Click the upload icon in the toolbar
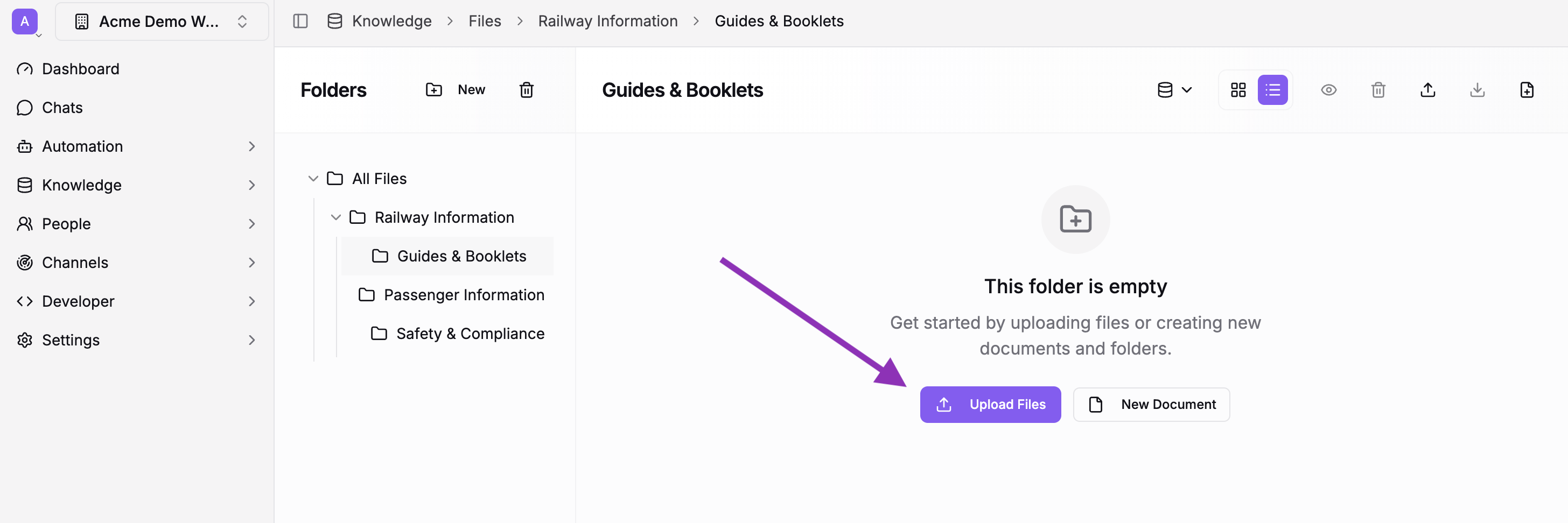The width and height of the screenshot is (1568, 523). click(1427, 90)
